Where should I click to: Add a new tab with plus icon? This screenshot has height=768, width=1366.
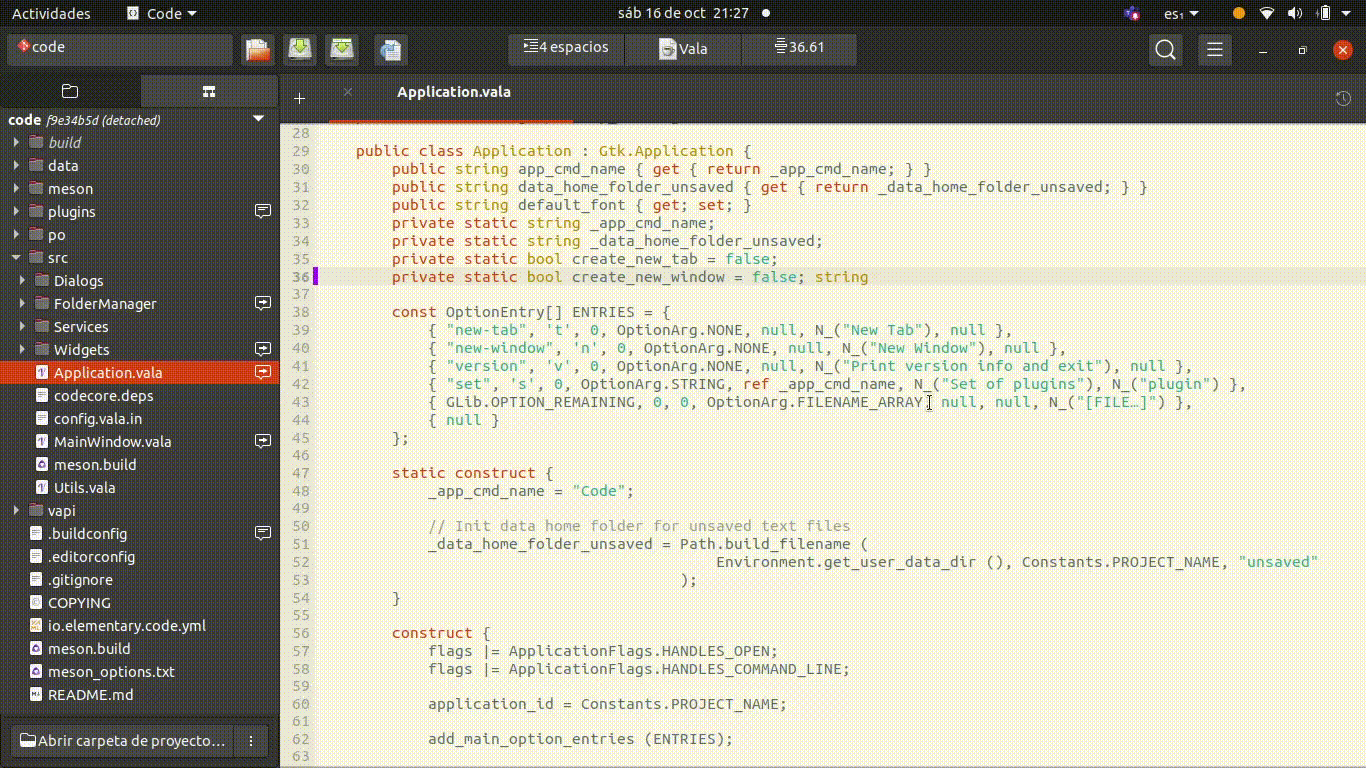point(299,98)
